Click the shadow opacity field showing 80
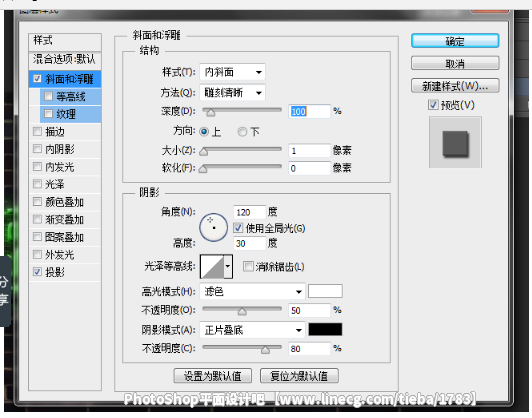The image size is (532, 418). coord(309,349)
